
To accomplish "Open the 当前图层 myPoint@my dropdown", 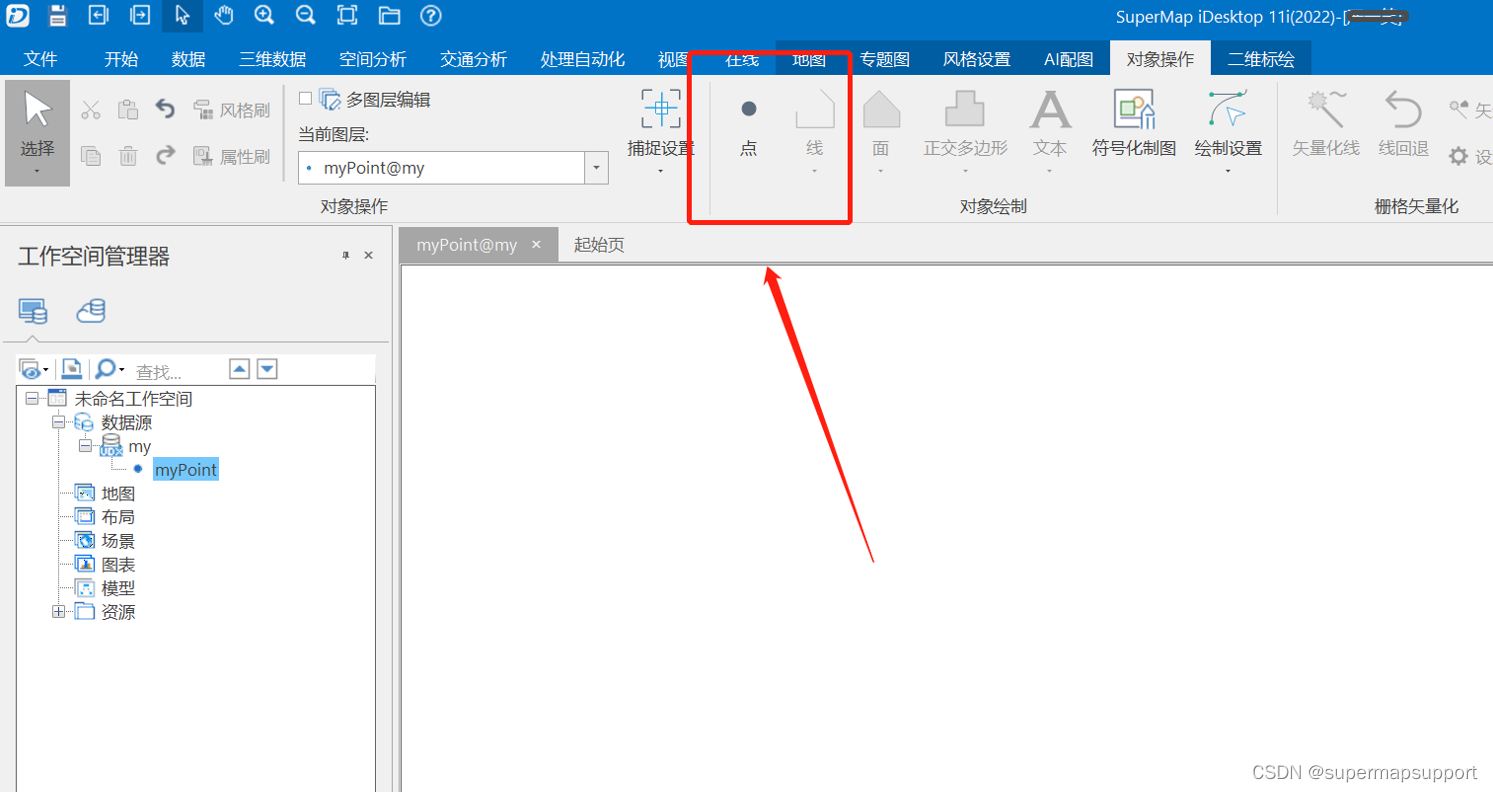I will pos(596,168).
